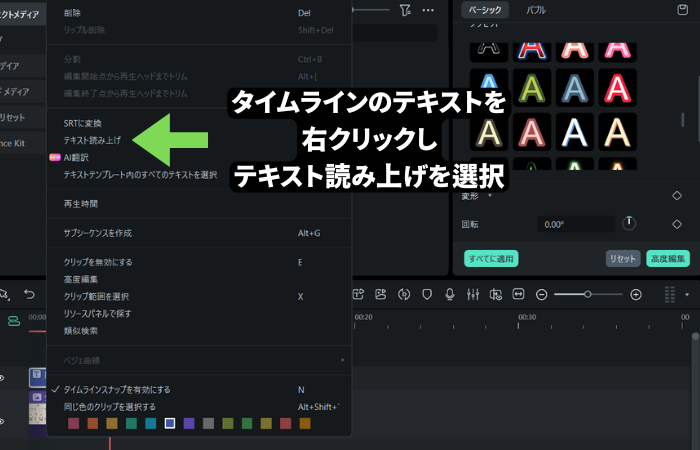Zoom in timeline with plus icon

(x=636, y=295)
